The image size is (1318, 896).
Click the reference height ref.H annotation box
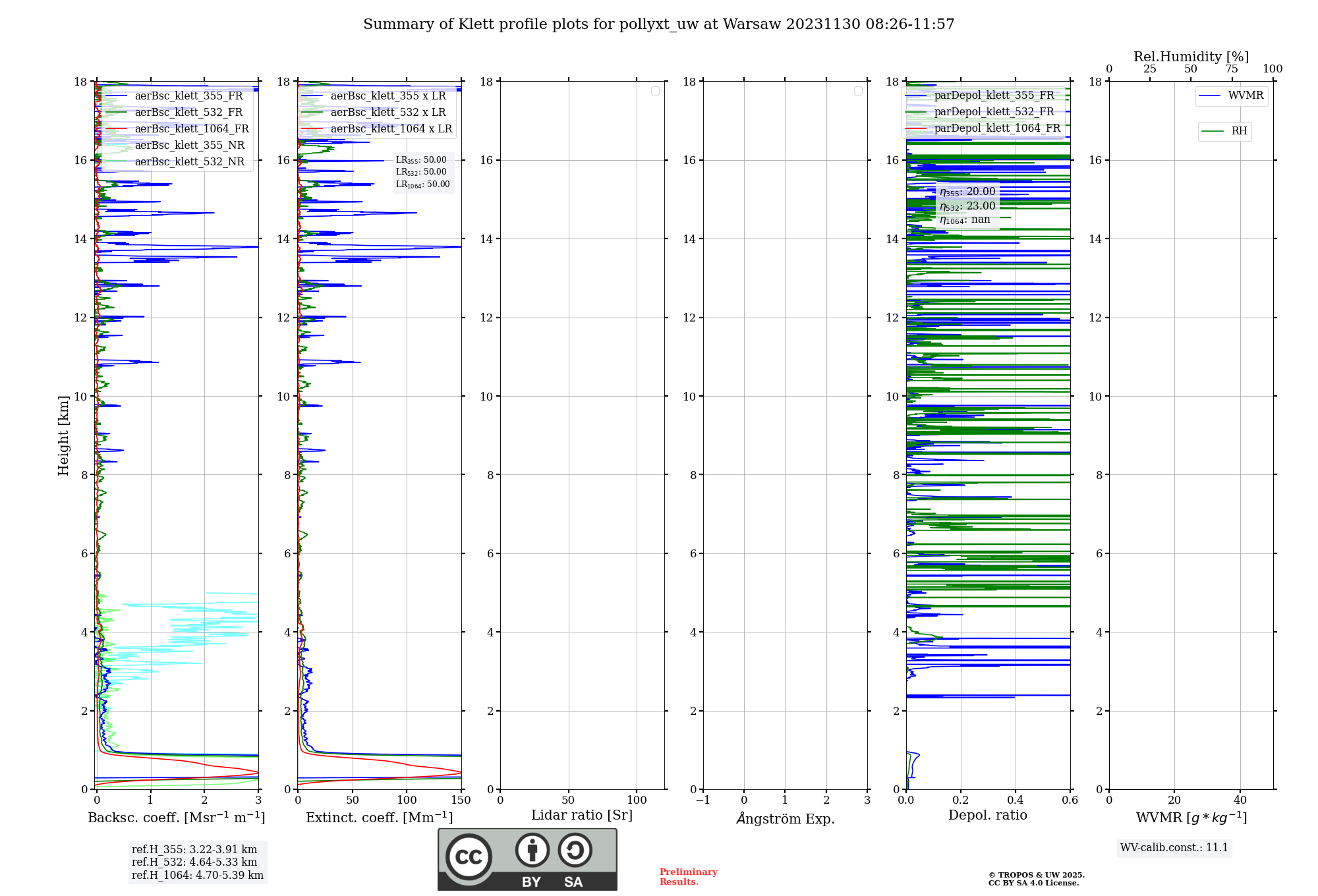tap(197, 862)
